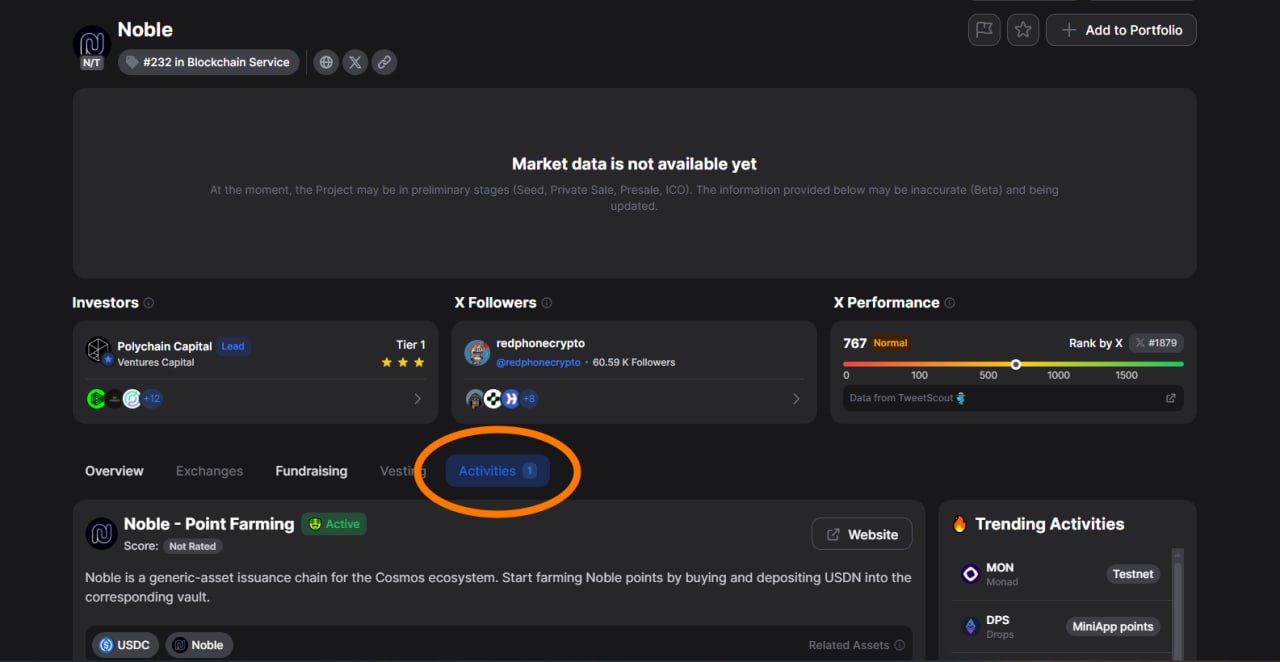This screenshot has height=662, width=1280.
Task: Click the Monad MON icon
Action: [970, 574]
